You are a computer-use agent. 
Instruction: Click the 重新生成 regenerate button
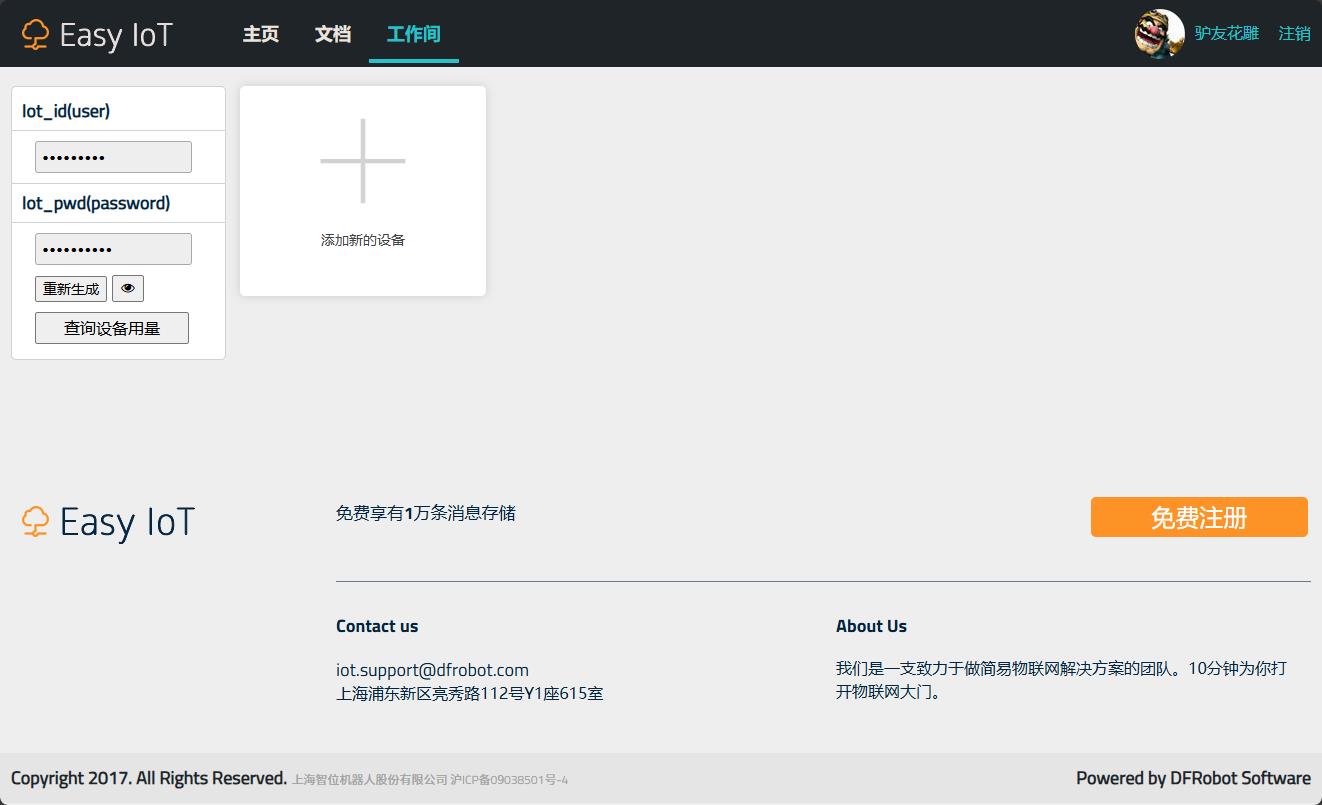[71, 289]
